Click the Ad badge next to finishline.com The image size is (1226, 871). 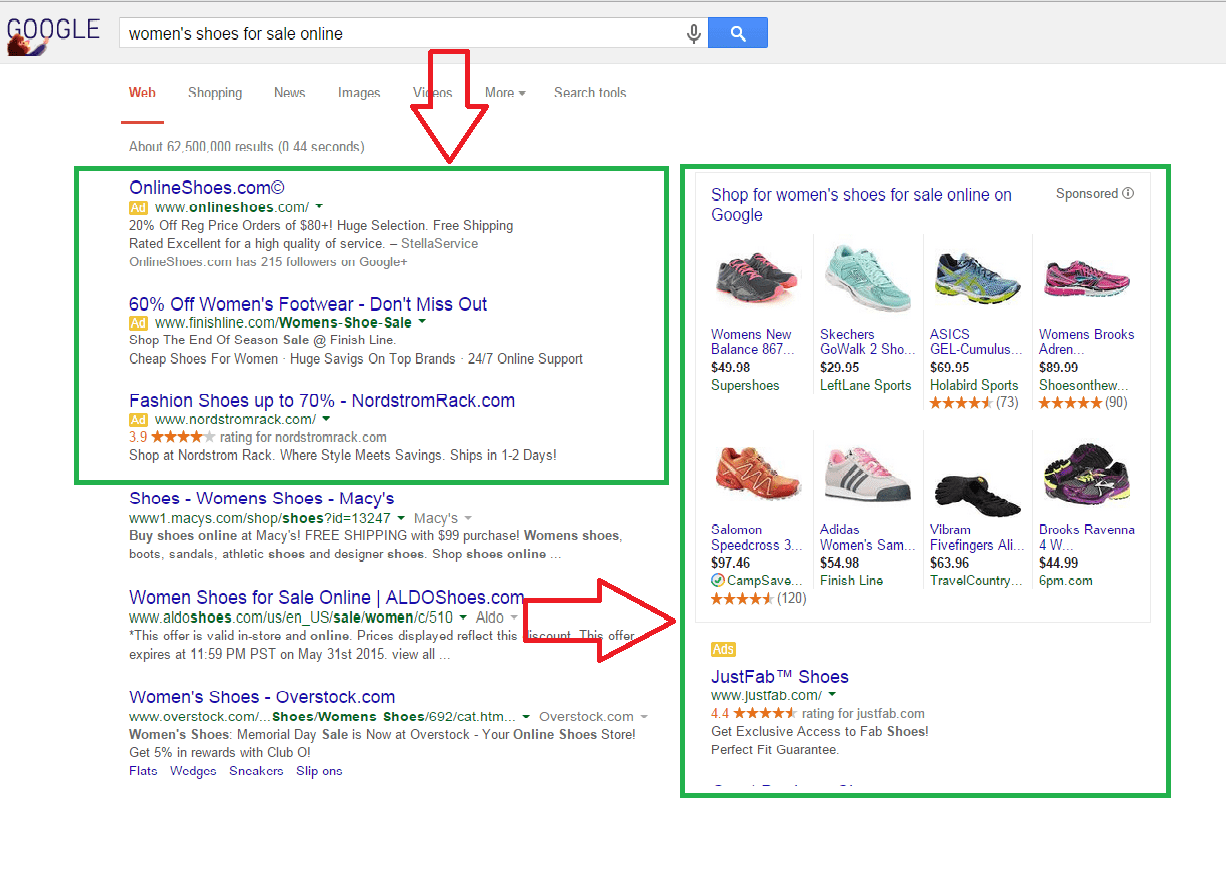click(x=138, y=323)
